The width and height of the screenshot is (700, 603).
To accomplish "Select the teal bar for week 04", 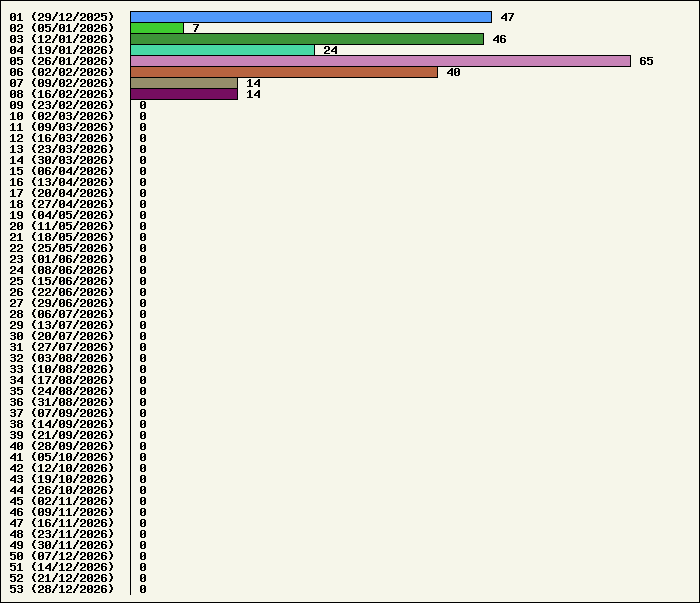I will 222,50.
